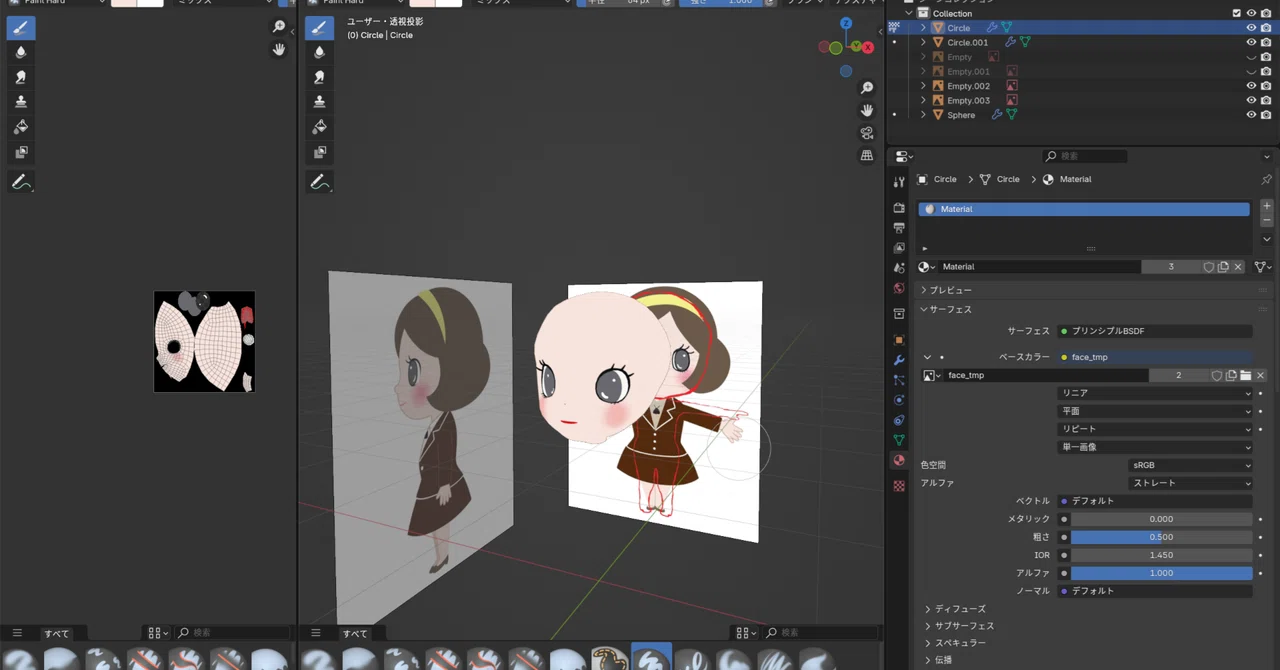Viewport: 1280px width, 670px height.
Task: Select the Fill bucket tool in the 3D viewport toolbar
Action: [319, 127]
